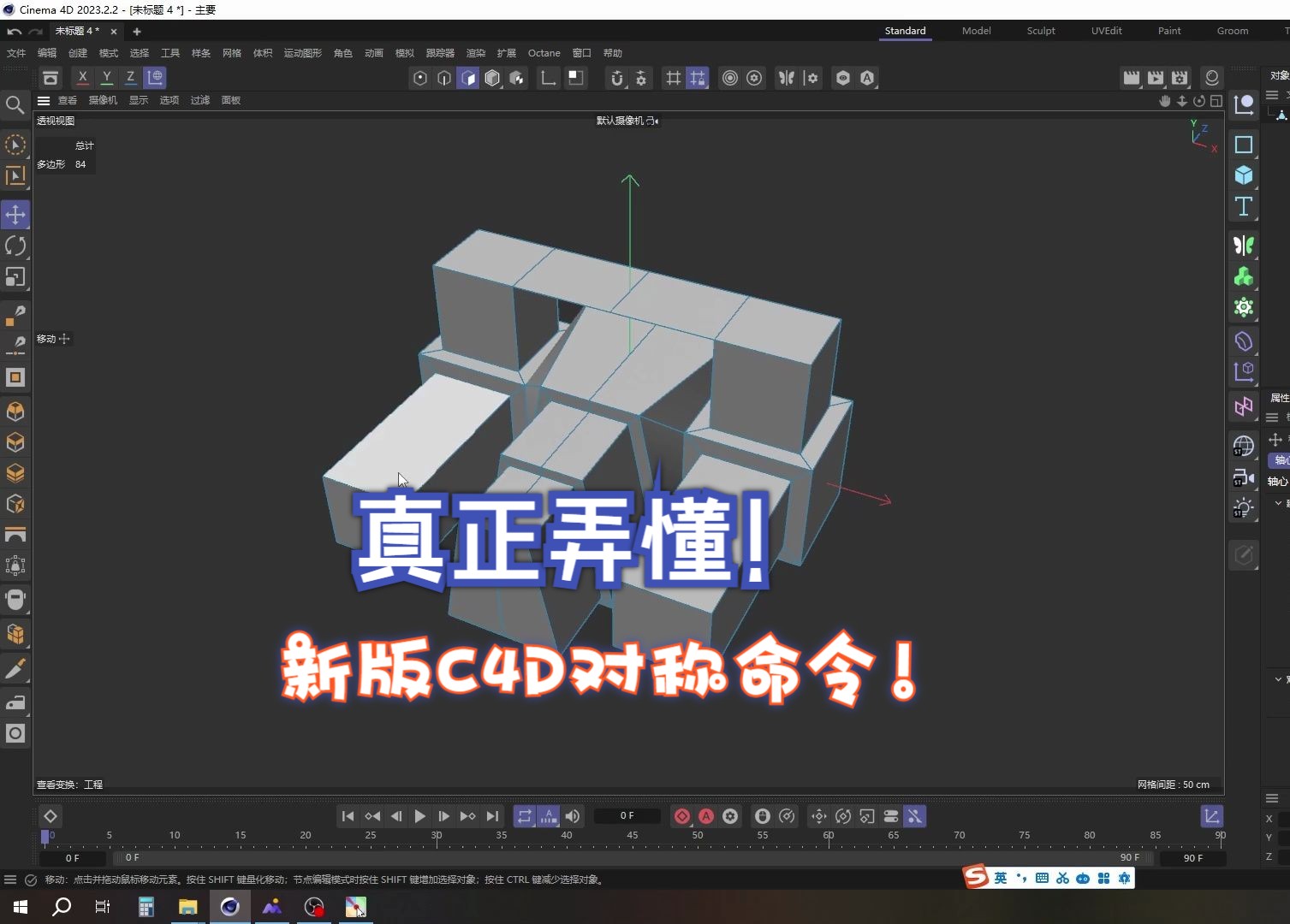Select the Rotate tool
The width and height of the screenshot is (1290, 924).
coord(15,246)
